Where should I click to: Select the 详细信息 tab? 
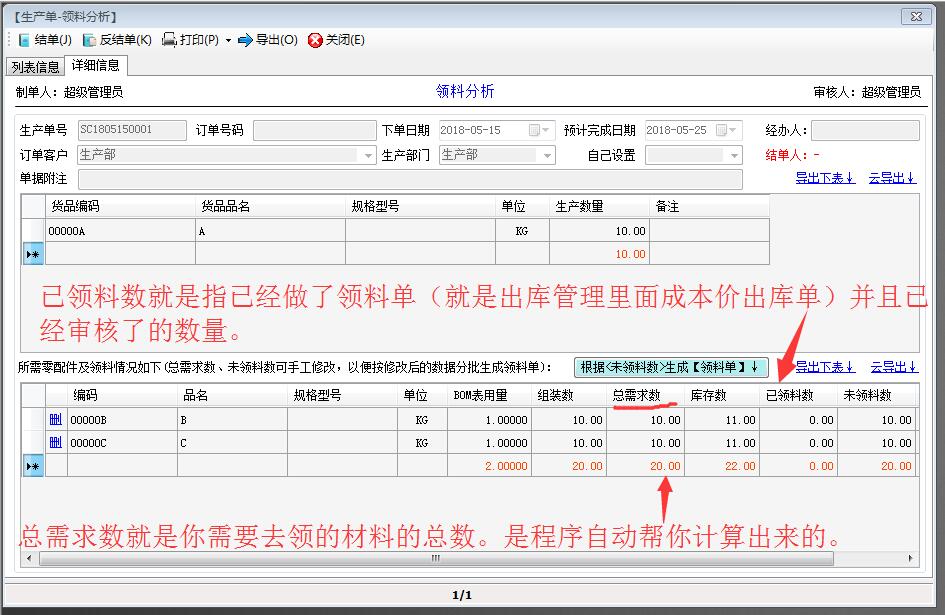(95, 66)
